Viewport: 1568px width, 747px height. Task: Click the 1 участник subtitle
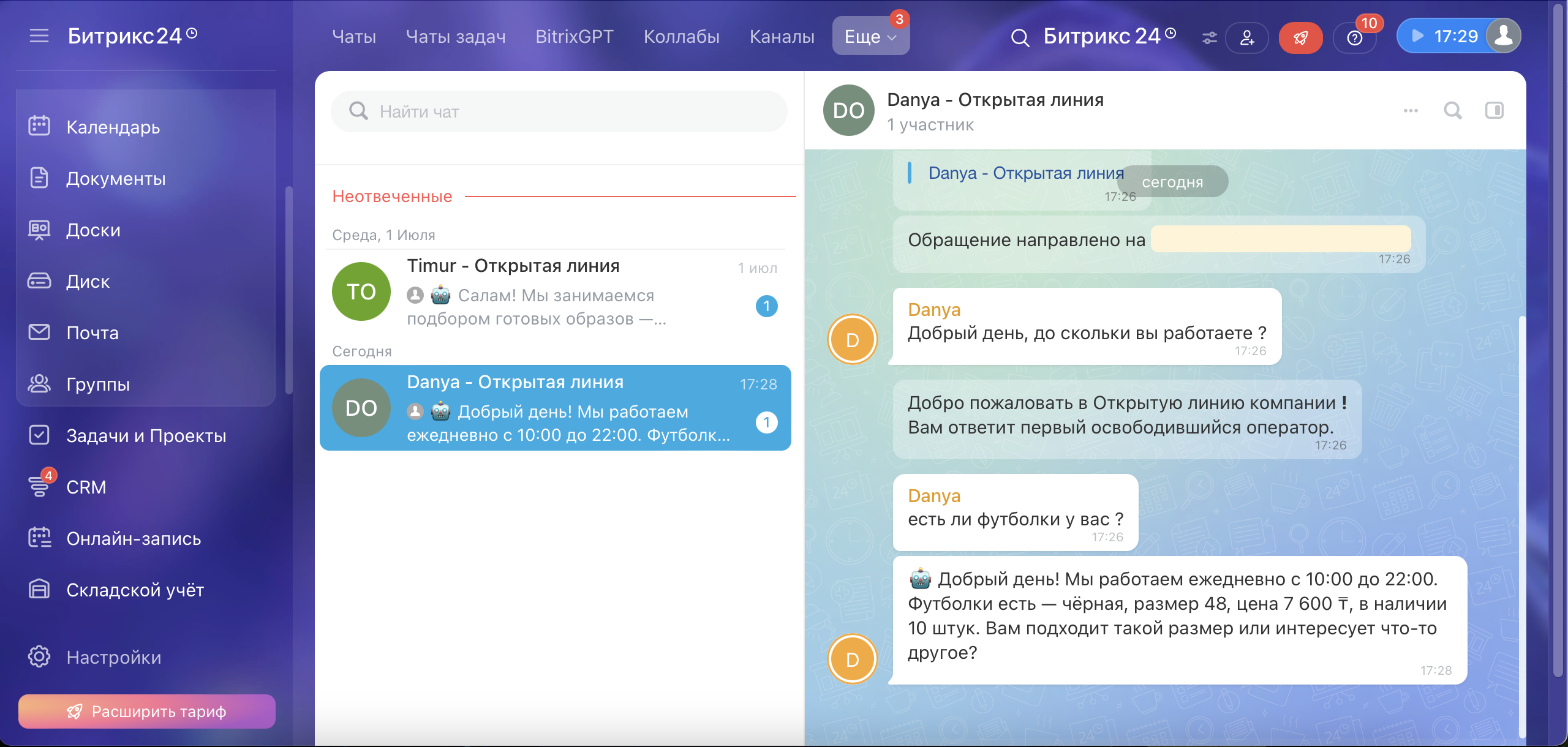tap(930, 125)
